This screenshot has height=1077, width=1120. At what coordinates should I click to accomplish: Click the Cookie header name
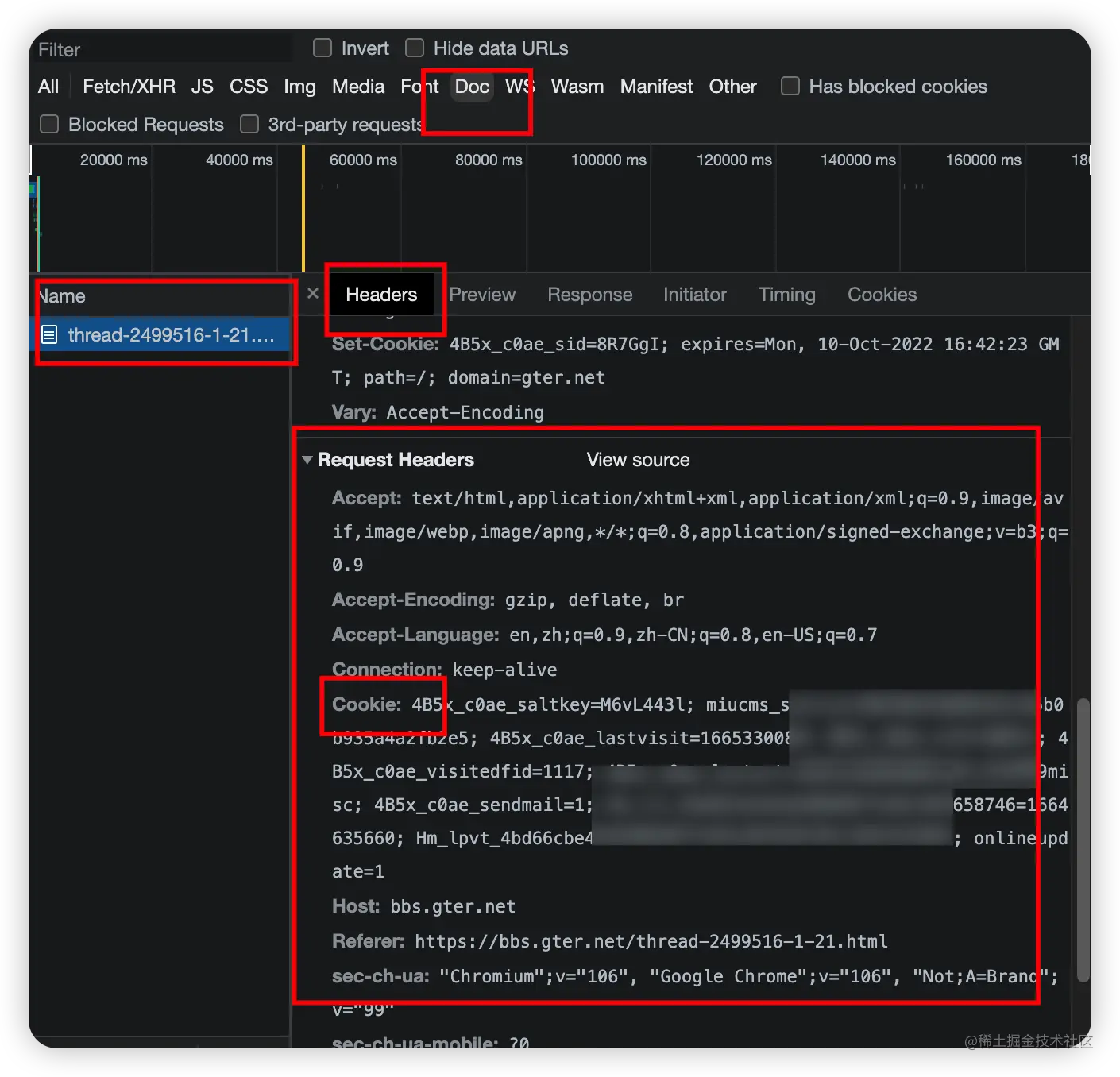point(367,704)
